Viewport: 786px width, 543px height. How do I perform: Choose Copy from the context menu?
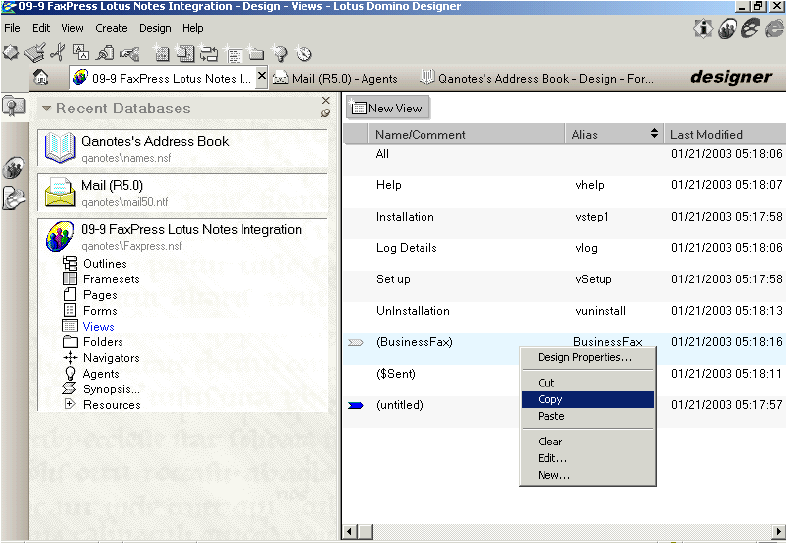click(x=550, y=399)
